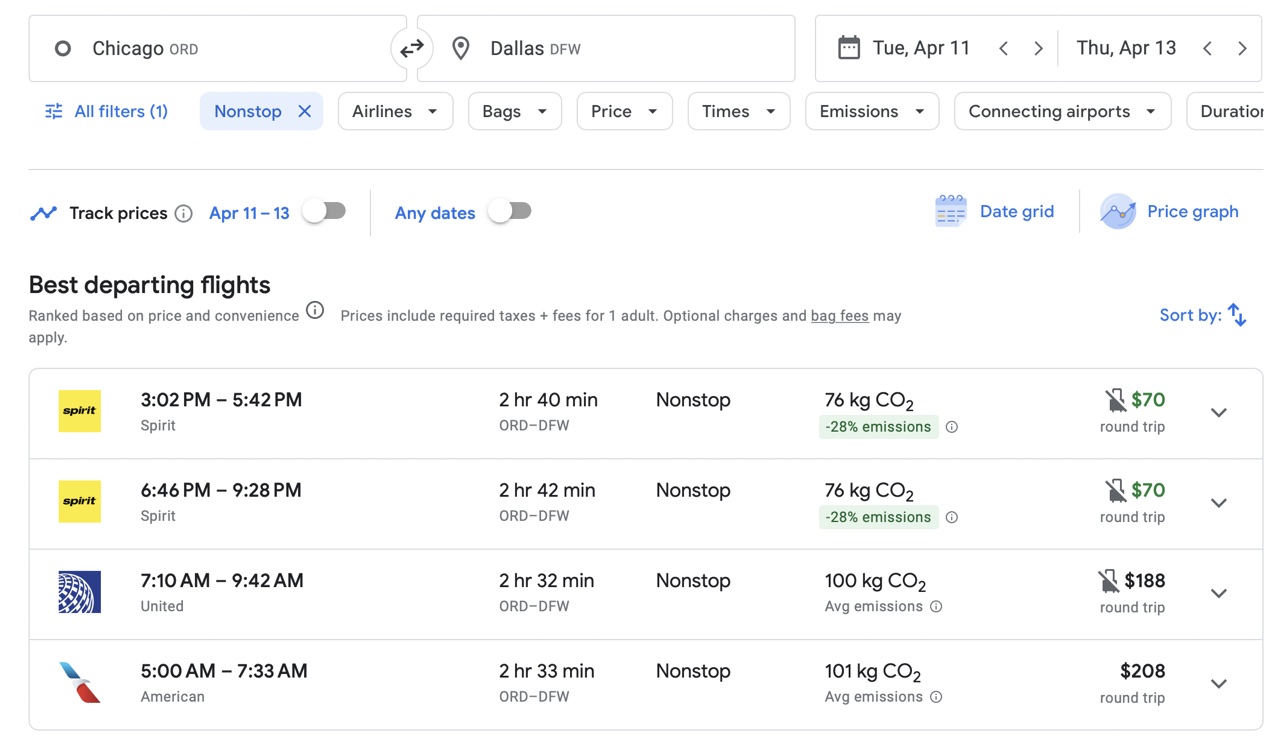Expand the 6:46 PM Spirit flight details
Image resolution: width=1280 pixels, height=744 pixels.
[x=1218, y=503]
